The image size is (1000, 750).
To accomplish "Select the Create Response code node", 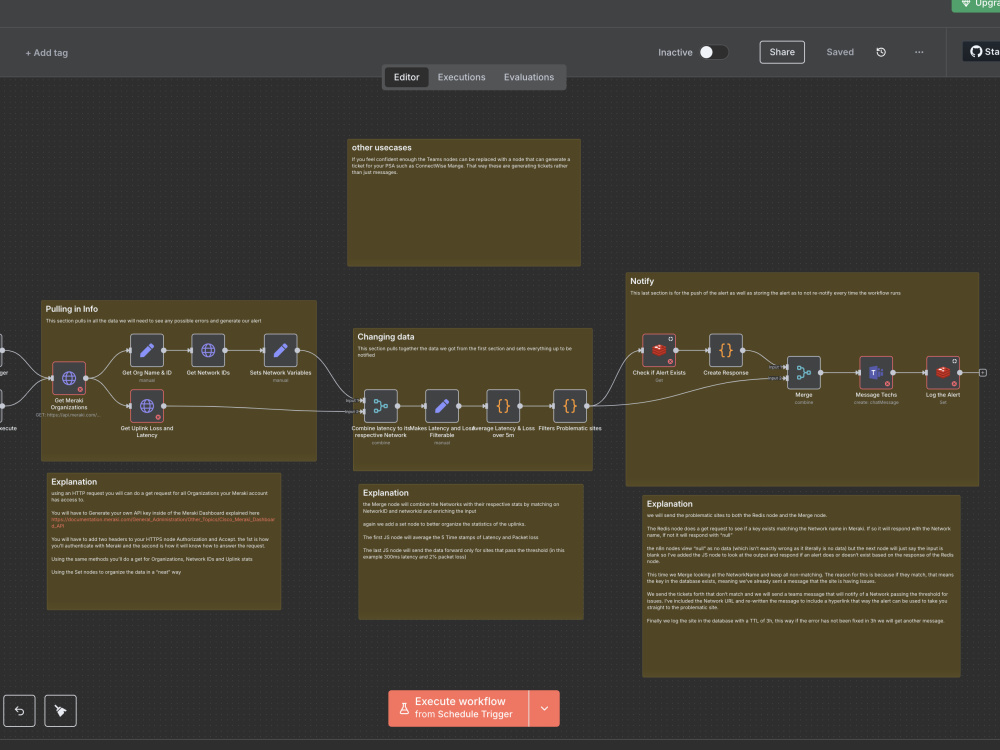I will click(726, 350).
